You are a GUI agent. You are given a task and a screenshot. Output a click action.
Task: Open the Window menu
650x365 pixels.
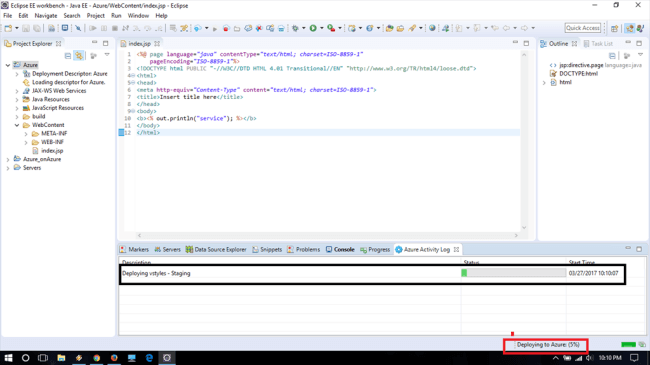point(138,16)
